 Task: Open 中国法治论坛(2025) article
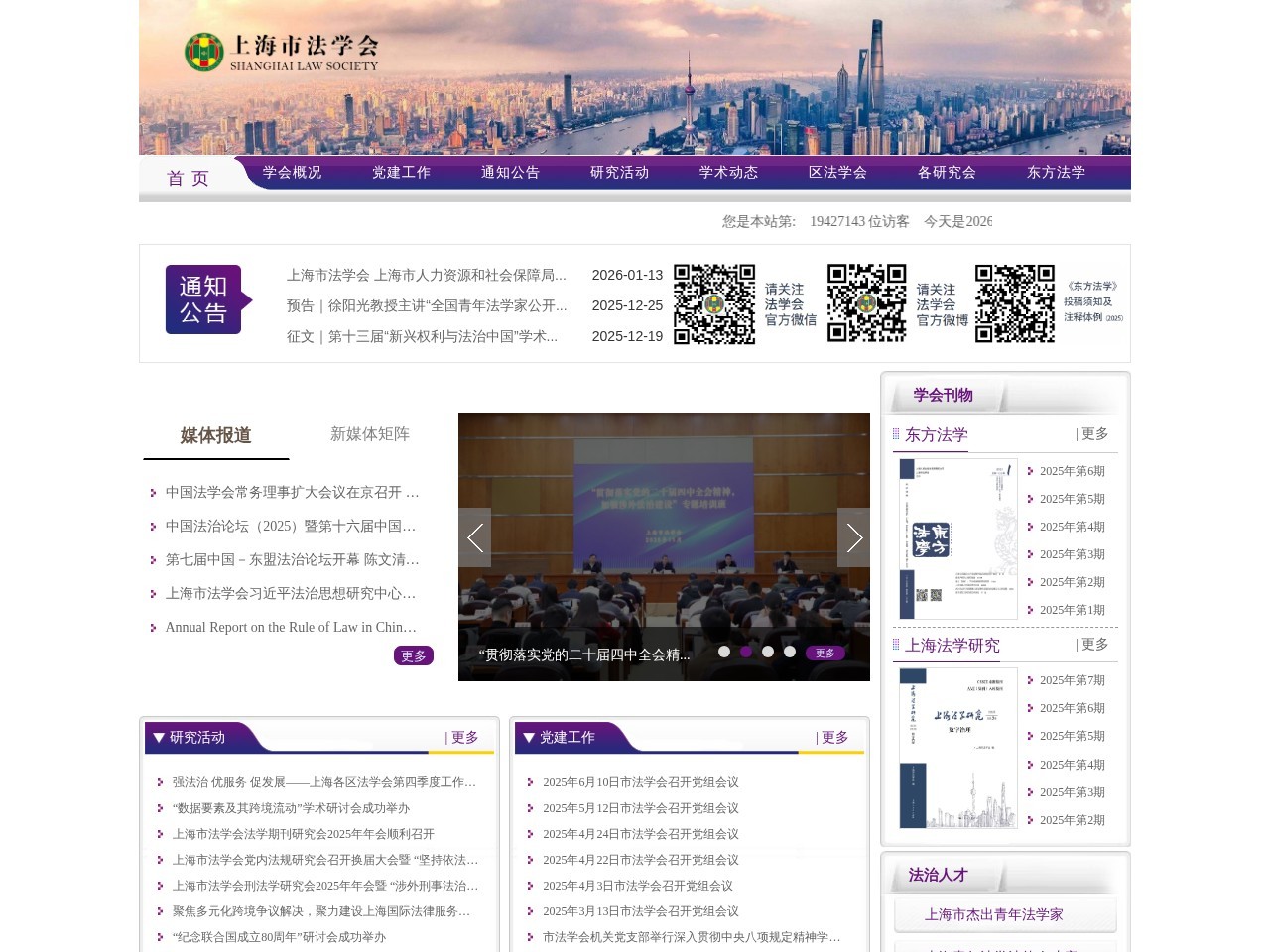(x=291, y=526)
